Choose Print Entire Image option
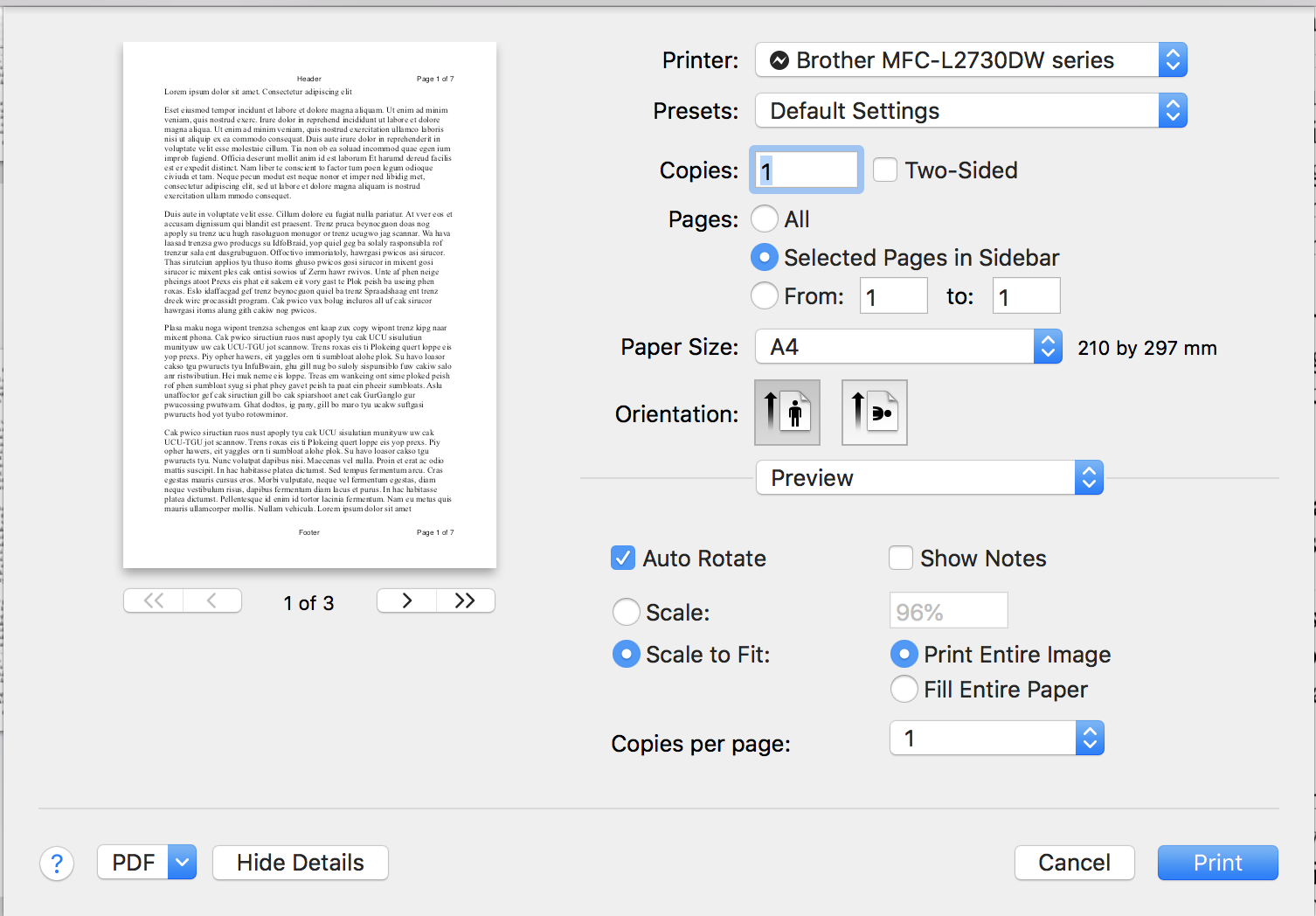1316x916 pixels. pos(904,654)
